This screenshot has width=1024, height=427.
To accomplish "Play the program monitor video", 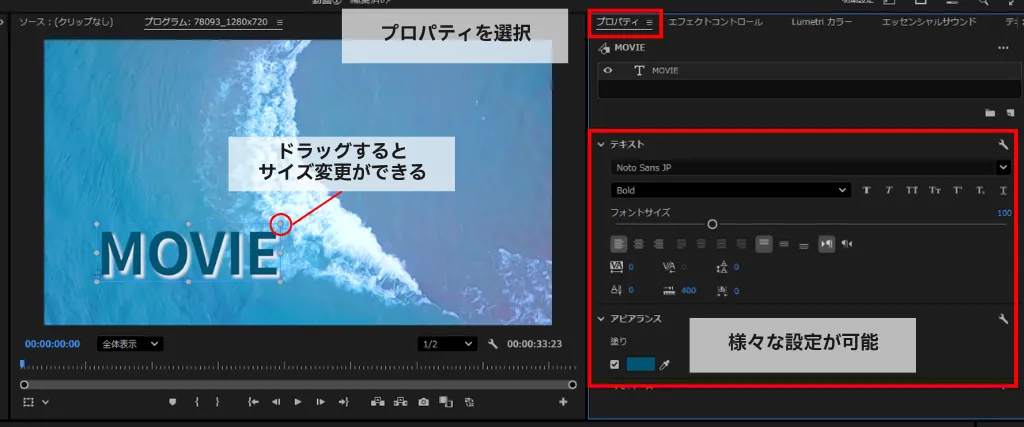I will [298, 402].
